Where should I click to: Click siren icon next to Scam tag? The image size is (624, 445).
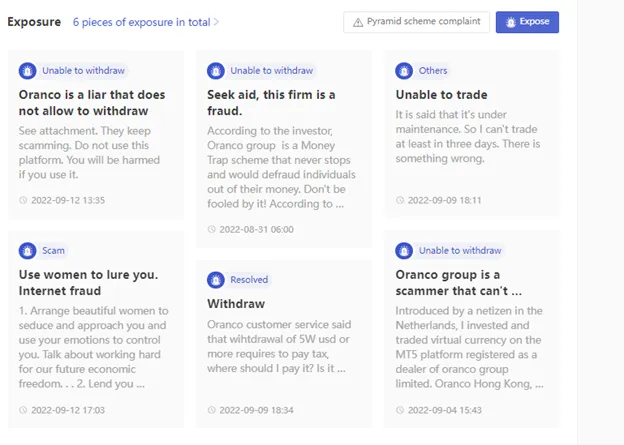(27, 251)
